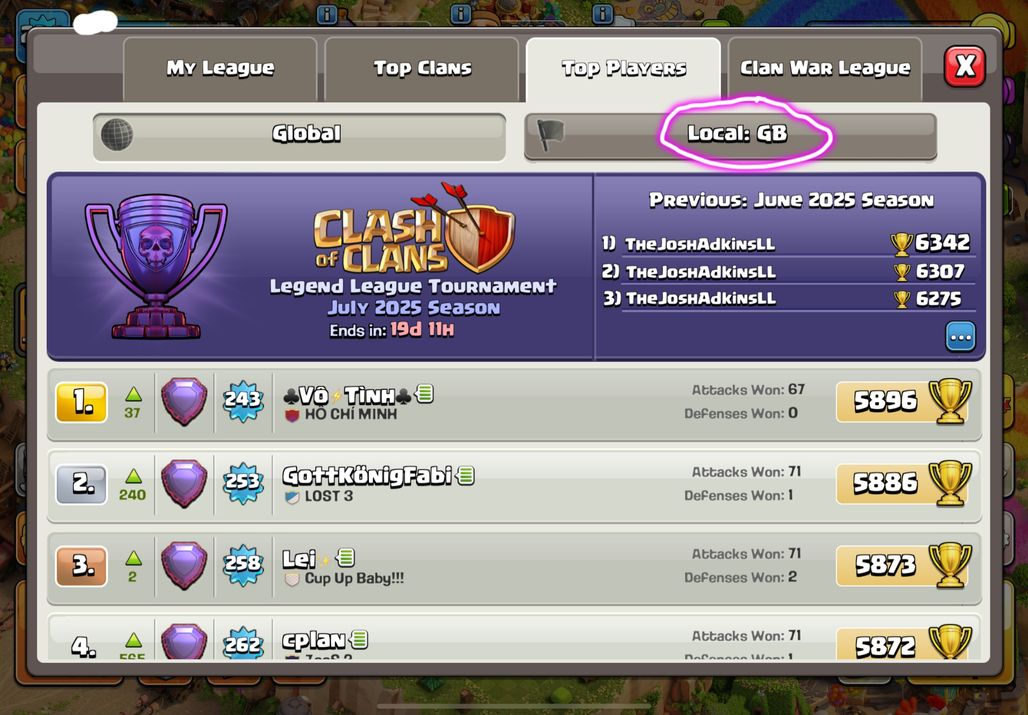
Task: Open the green chat icon beside Vô Tình
Action: 425,394
